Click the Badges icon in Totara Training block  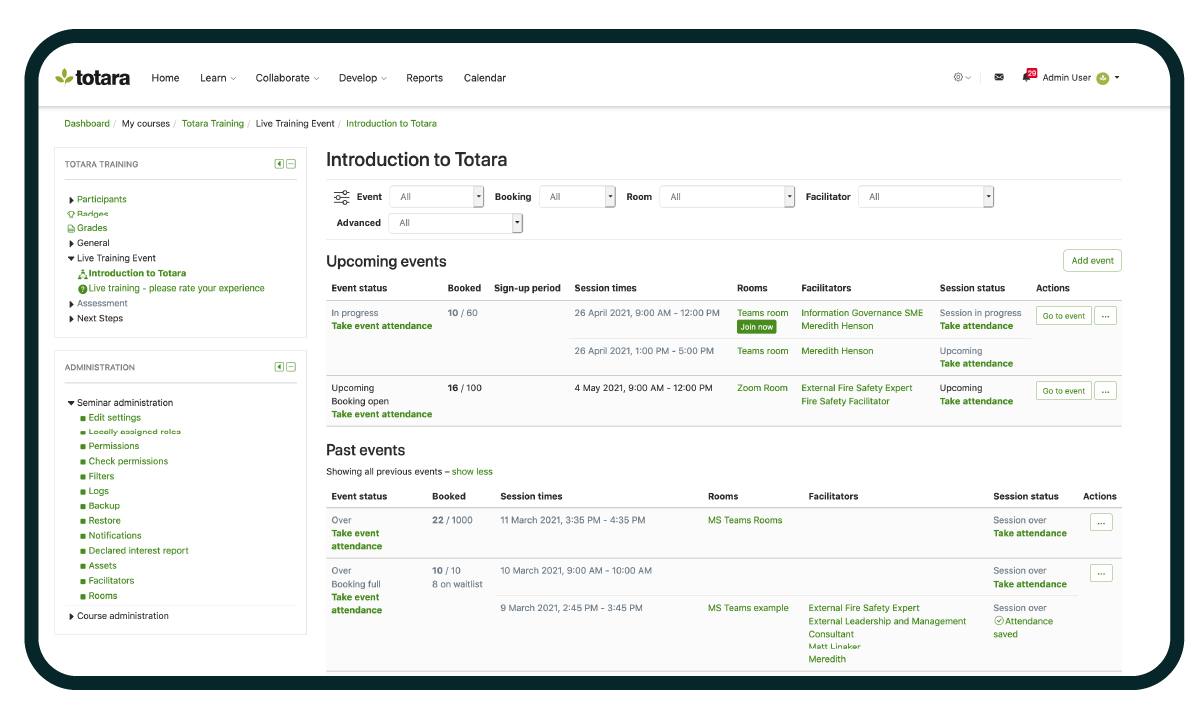(71, 214)
